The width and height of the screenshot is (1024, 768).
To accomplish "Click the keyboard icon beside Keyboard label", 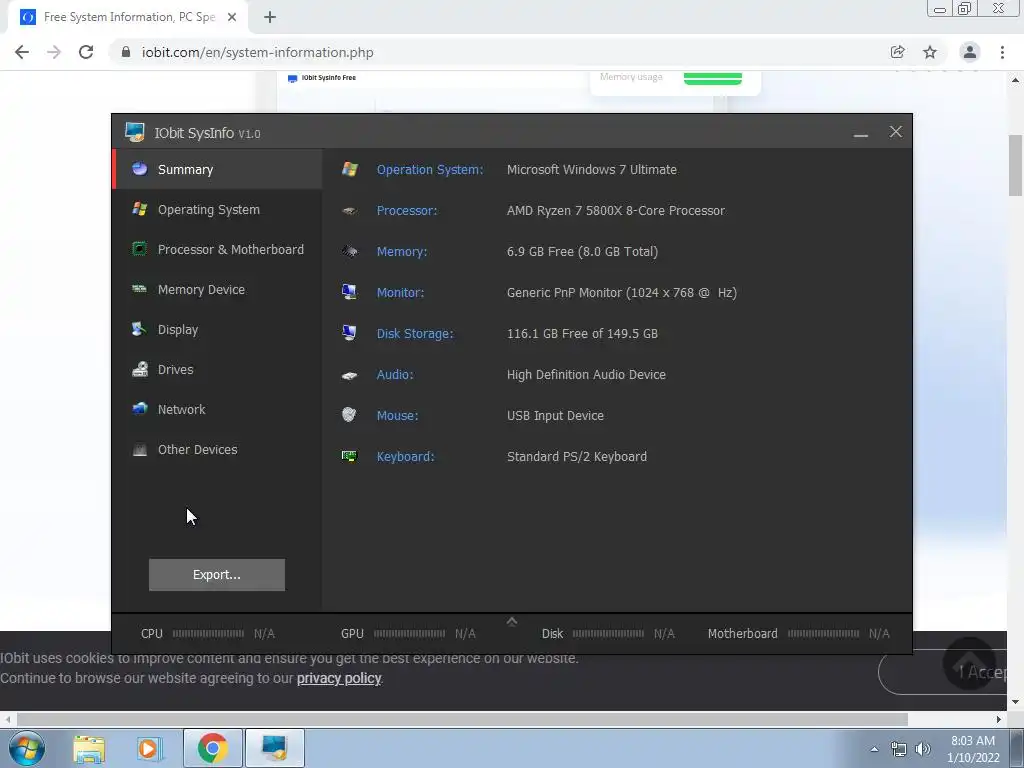I will tap(349, 456).
